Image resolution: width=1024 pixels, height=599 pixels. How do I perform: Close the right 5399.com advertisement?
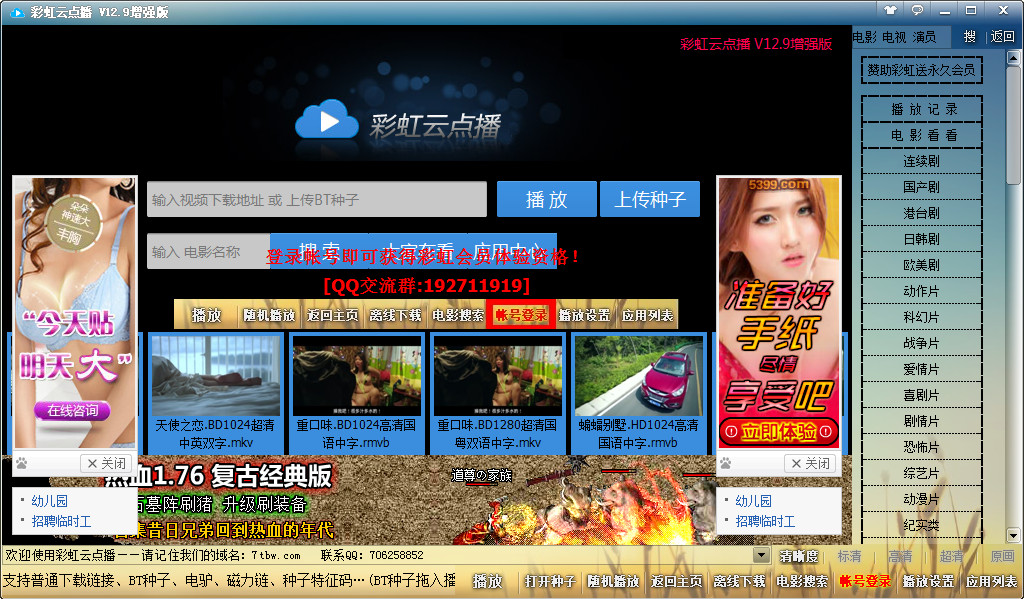[x=810, y=463]
